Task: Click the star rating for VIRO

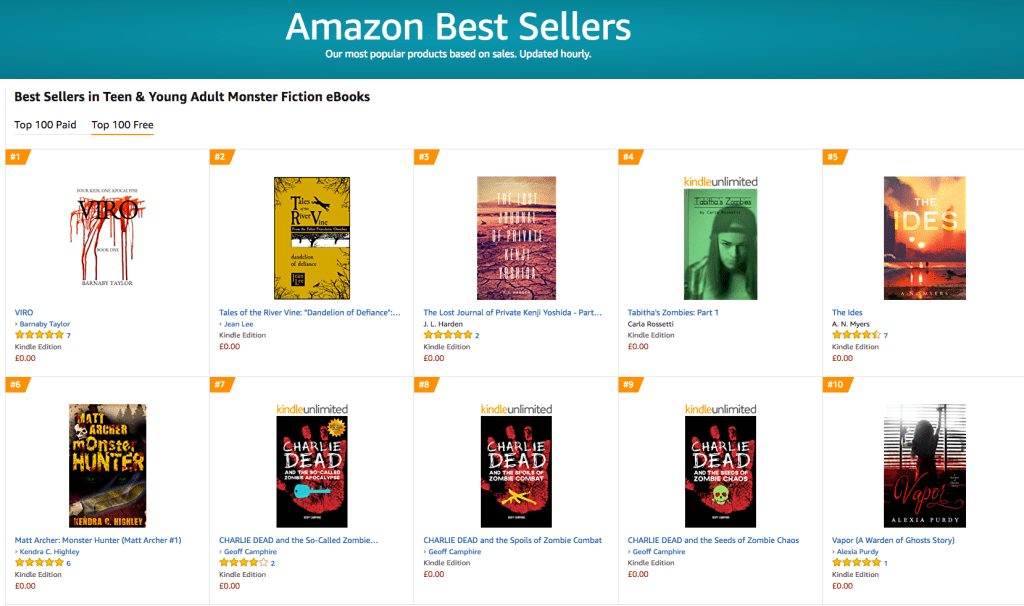Action: [40, 335]
